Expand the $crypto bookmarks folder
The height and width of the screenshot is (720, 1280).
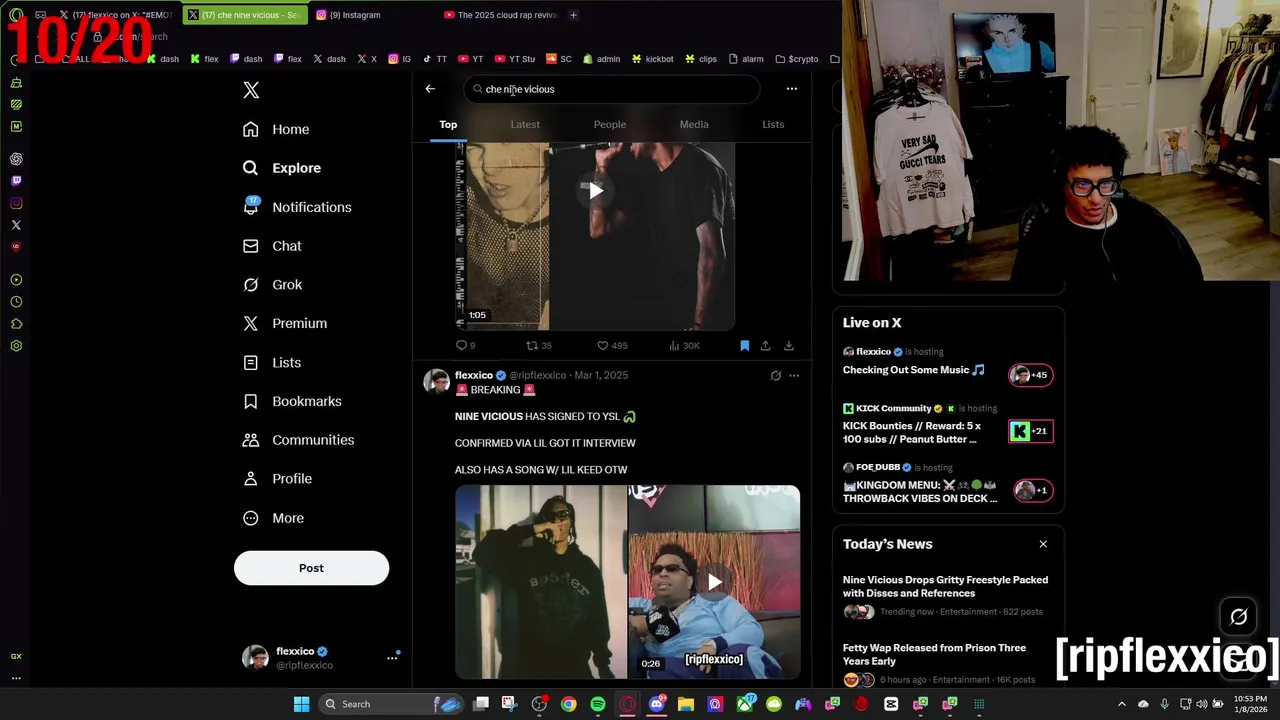tap(796, 59)
